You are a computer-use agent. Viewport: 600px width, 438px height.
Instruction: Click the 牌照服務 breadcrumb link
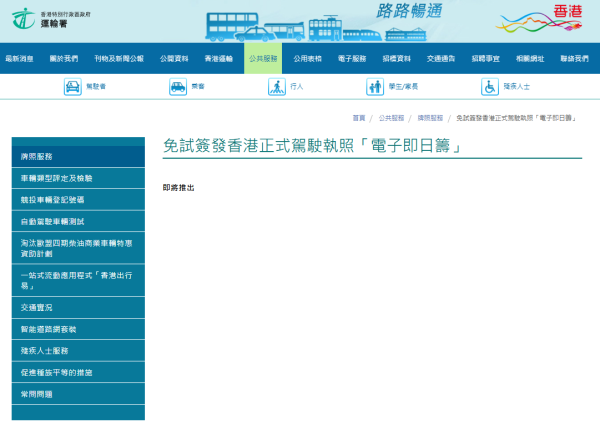pyautogui.click(x=430, y=118)
